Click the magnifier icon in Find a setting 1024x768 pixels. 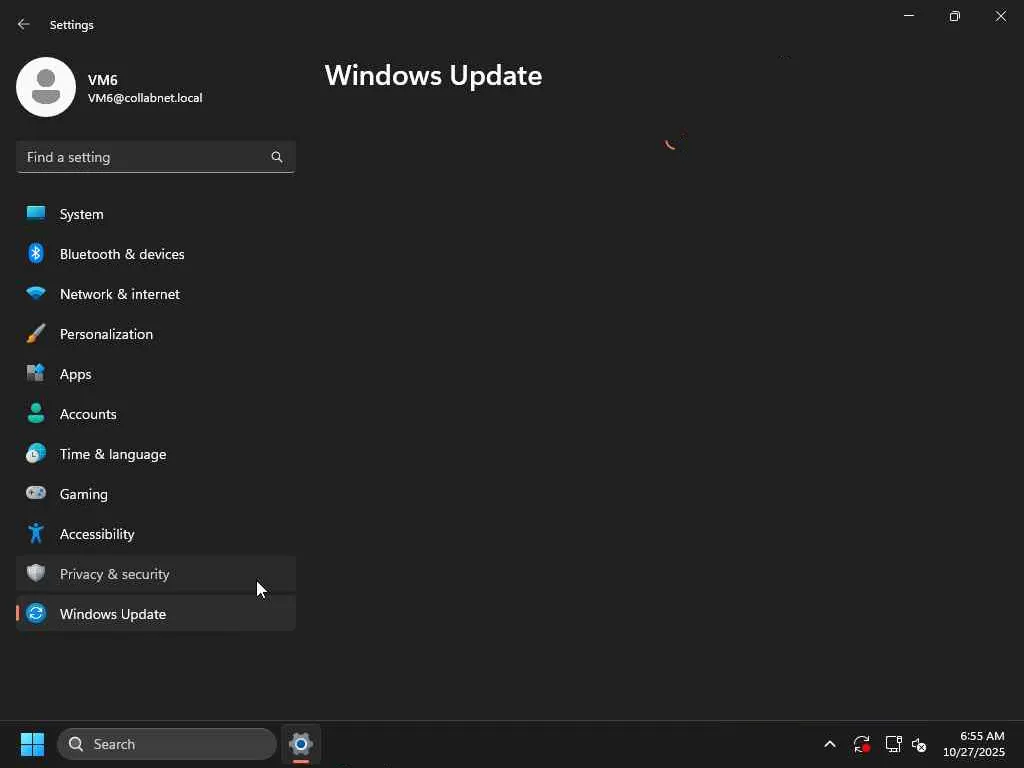click(277, 157)
